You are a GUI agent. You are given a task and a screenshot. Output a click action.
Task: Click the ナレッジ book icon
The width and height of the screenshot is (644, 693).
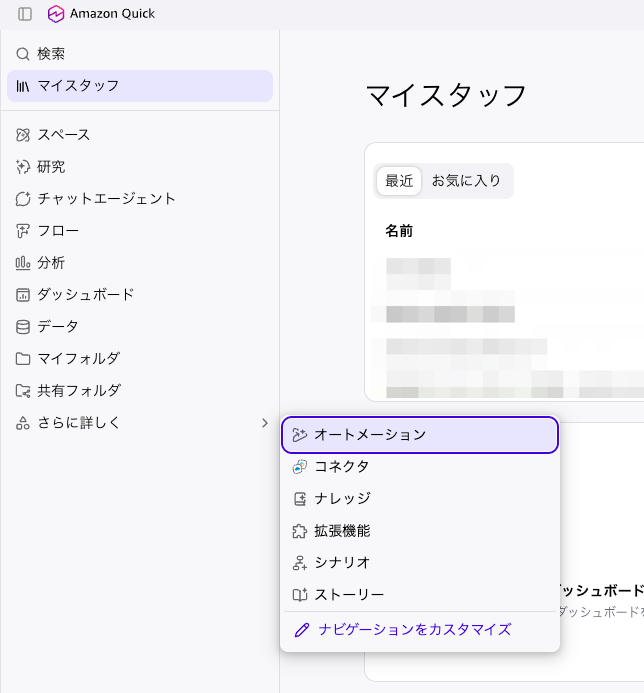pyautogui.click(x=299, y=499)
